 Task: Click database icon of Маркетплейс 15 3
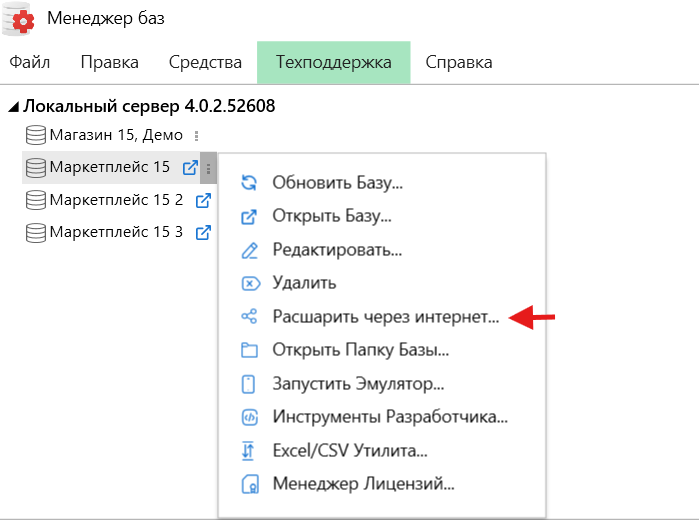36,232
